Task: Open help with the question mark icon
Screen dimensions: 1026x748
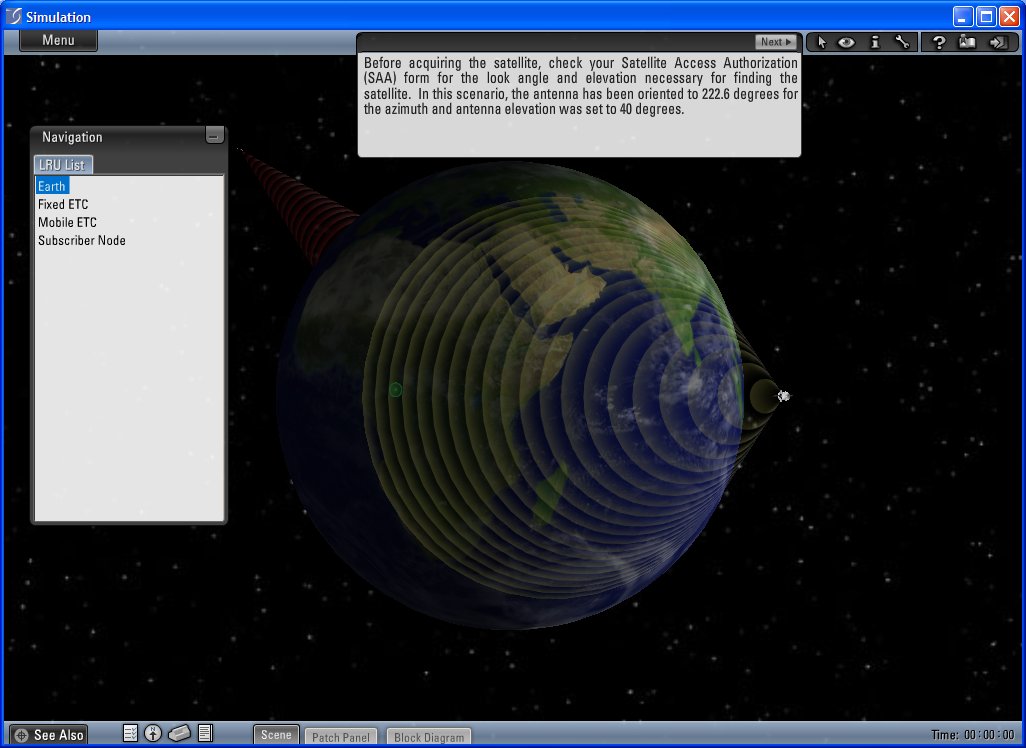Action: (939, 42)
